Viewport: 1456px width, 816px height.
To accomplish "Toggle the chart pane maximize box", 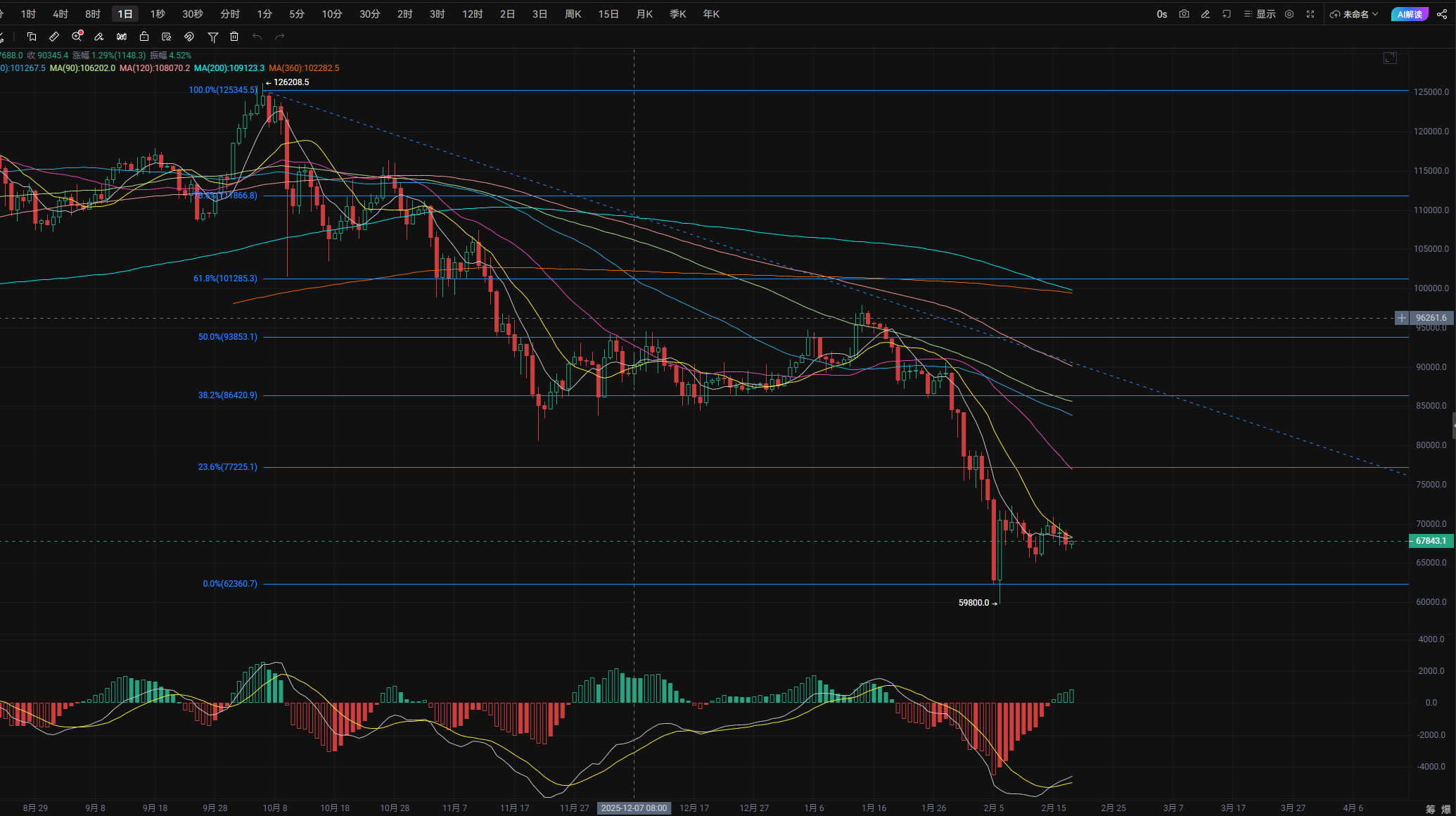I will point(1389,58).
